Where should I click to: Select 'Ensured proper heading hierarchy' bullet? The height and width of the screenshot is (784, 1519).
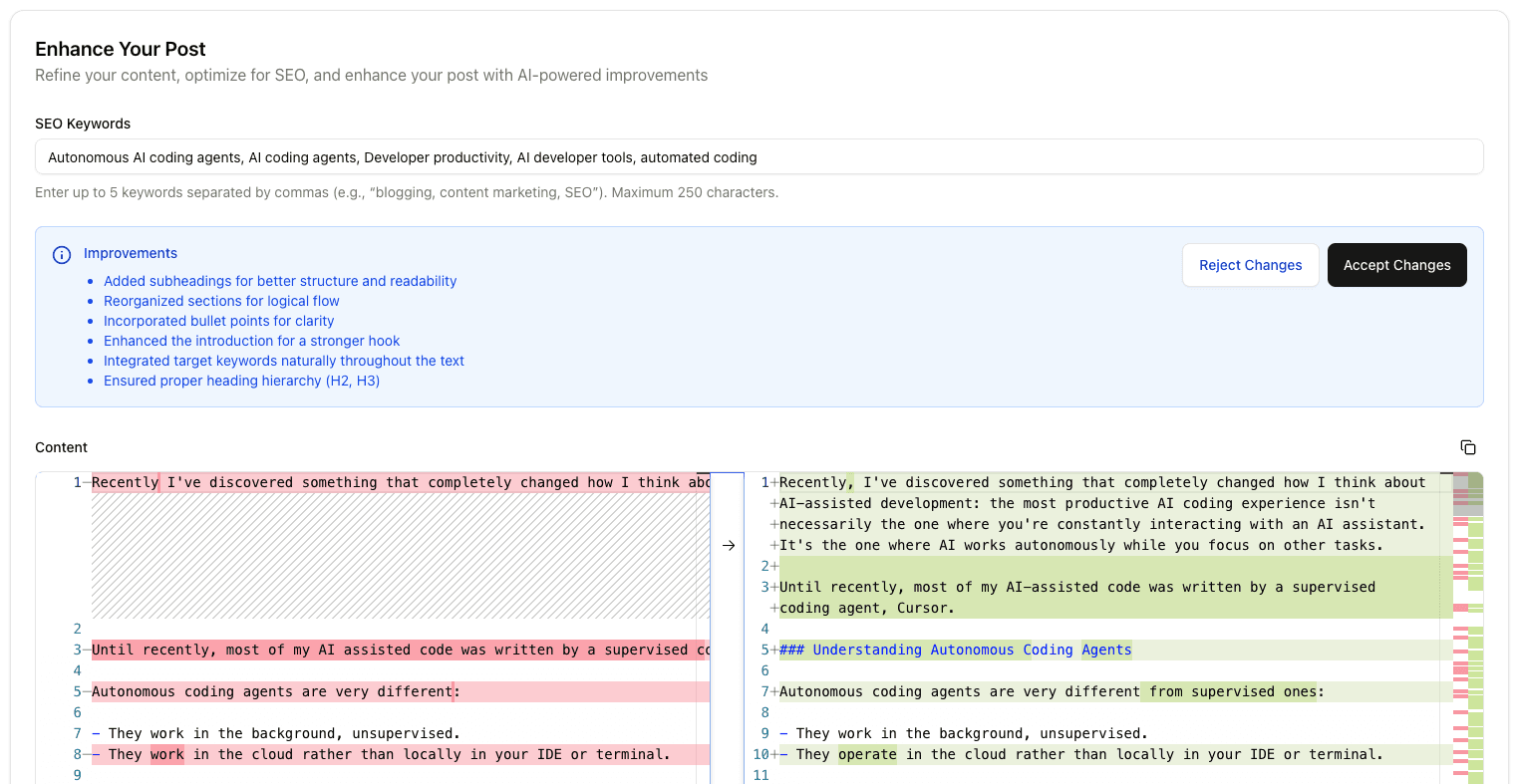241,381
